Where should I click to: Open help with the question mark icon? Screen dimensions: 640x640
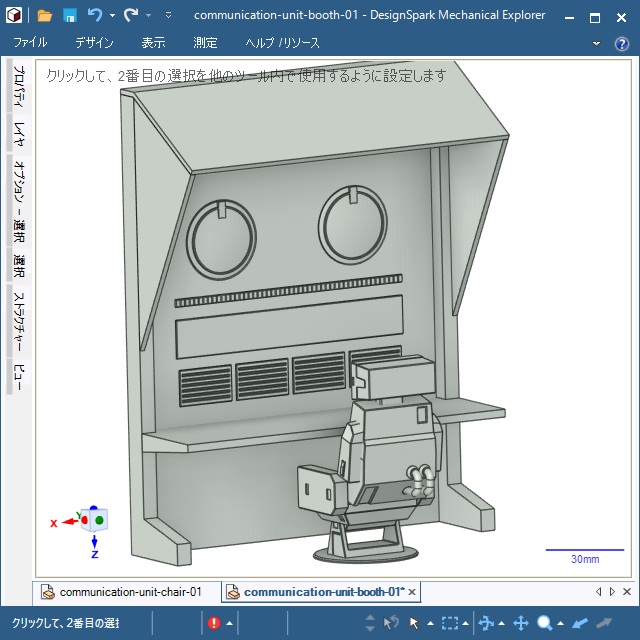coord(622,43)
